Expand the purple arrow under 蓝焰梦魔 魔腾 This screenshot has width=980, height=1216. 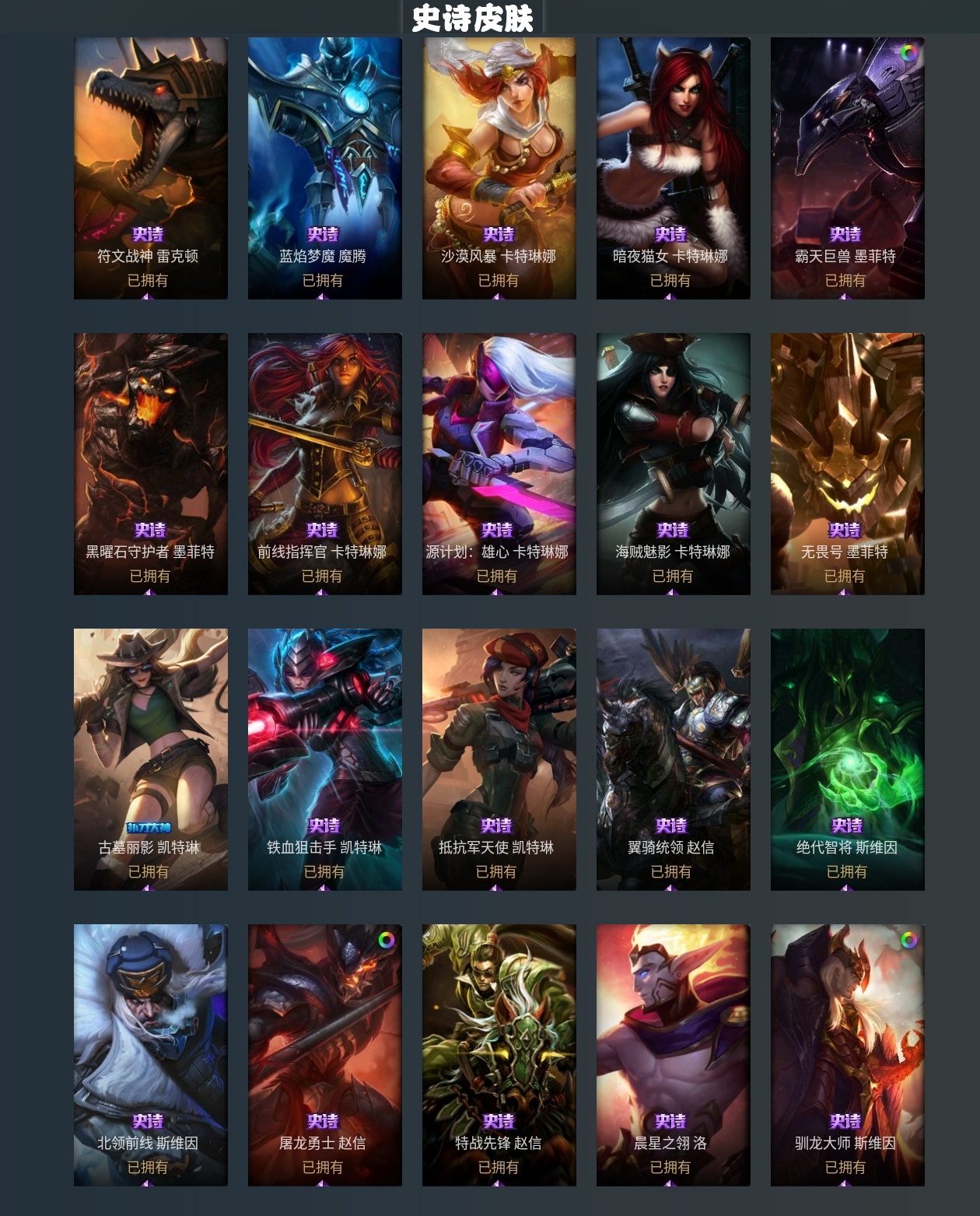click(x=322, y=296)
